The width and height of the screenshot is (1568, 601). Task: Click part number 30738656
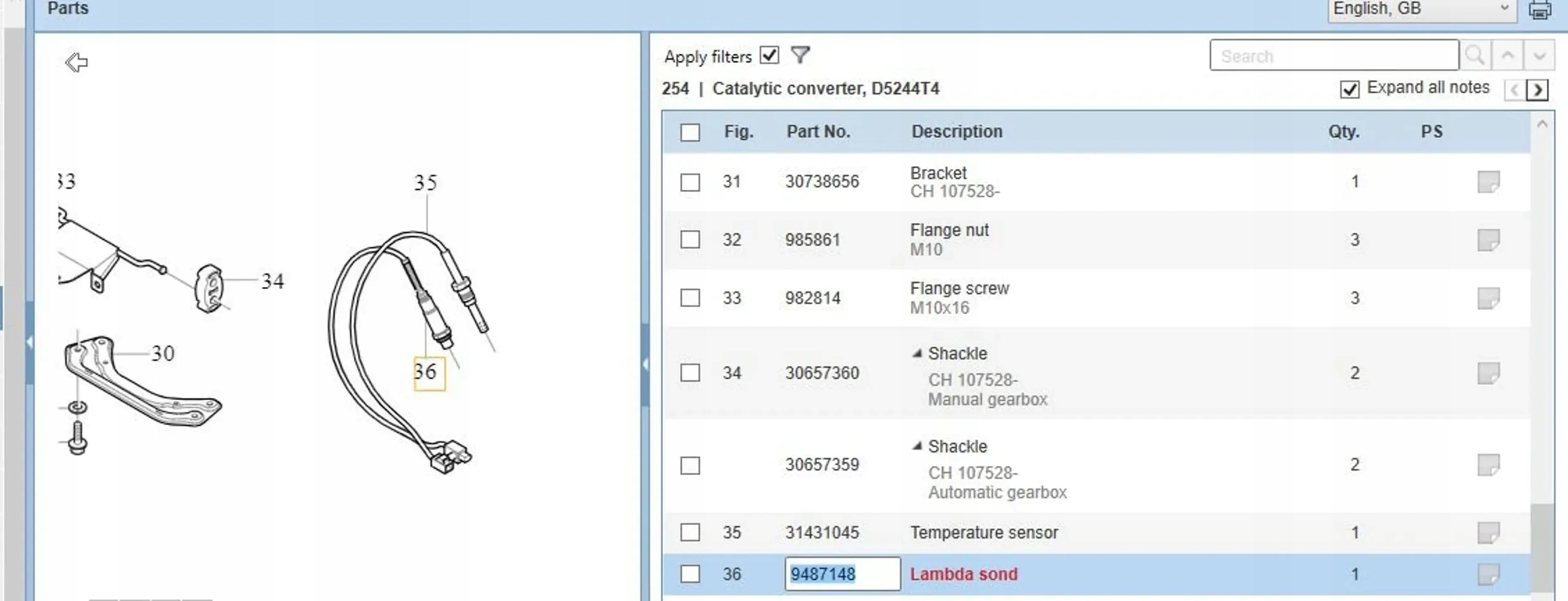(x=822, y=182)
